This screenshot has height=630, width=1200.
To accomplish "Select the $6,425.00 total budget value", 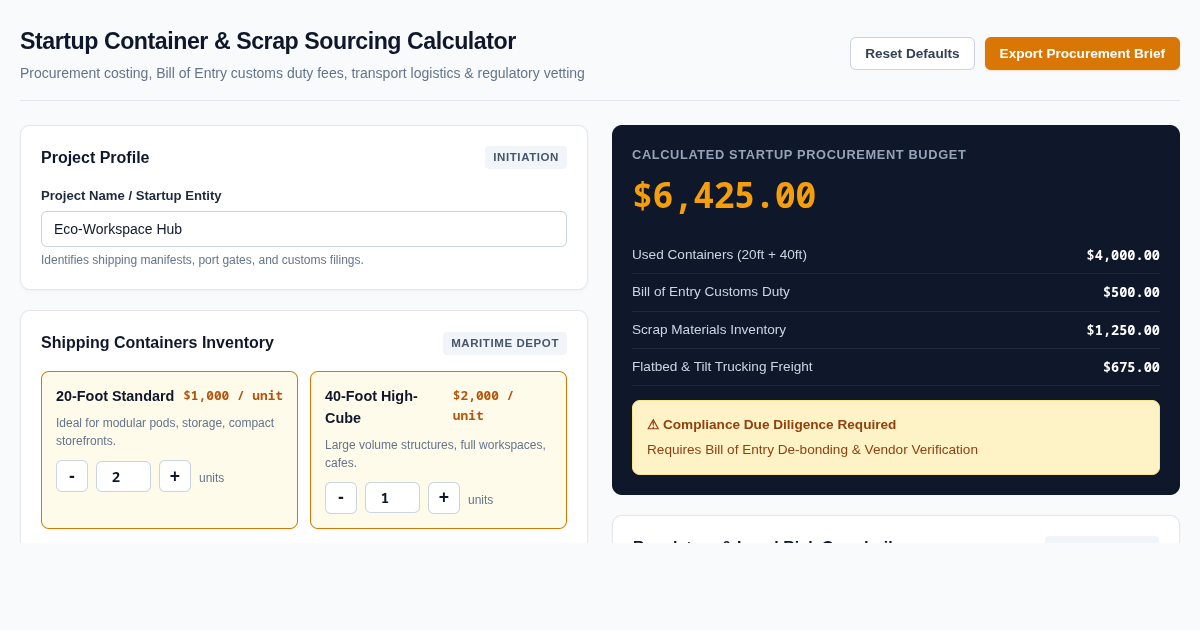I will (724, 196).
